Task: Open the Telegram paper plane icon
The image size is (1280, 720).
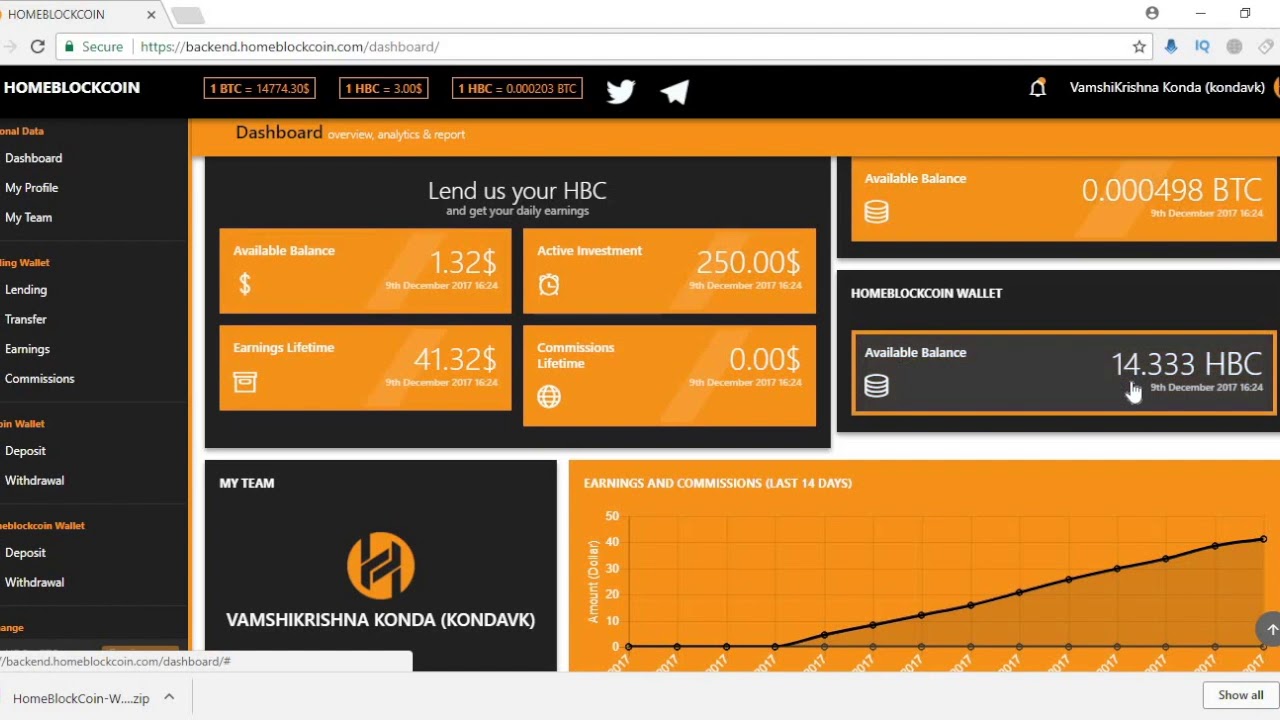Action: [x=675, y=91]
